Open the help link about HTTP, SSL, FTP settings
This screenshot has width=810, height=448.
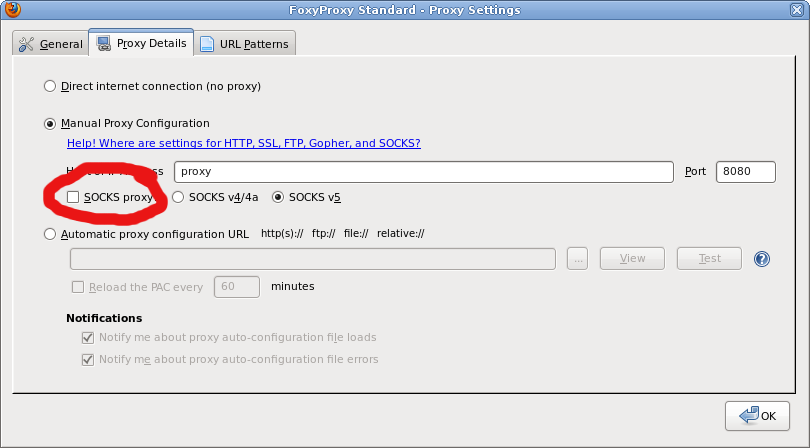pos(244,143)
